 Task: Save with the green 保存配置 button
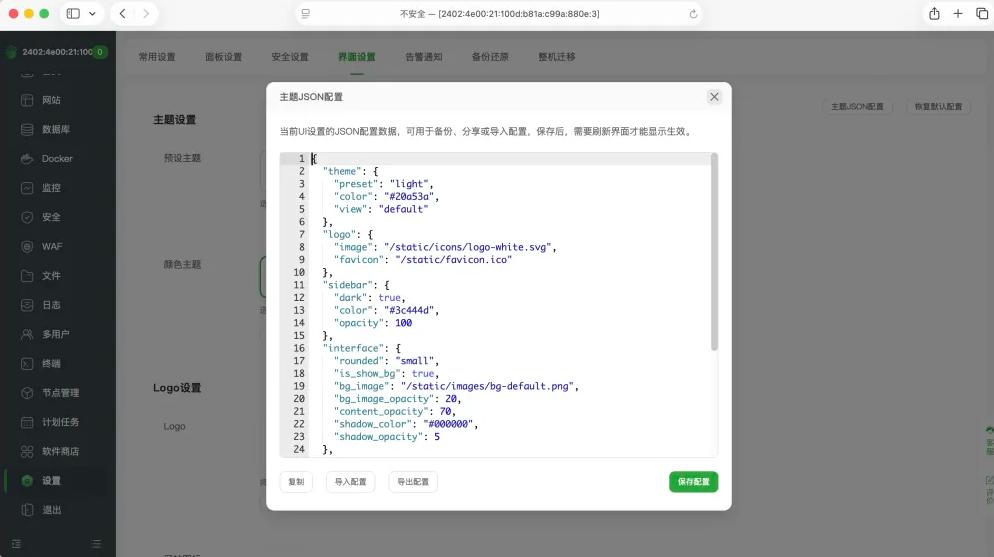pos(693,482)
